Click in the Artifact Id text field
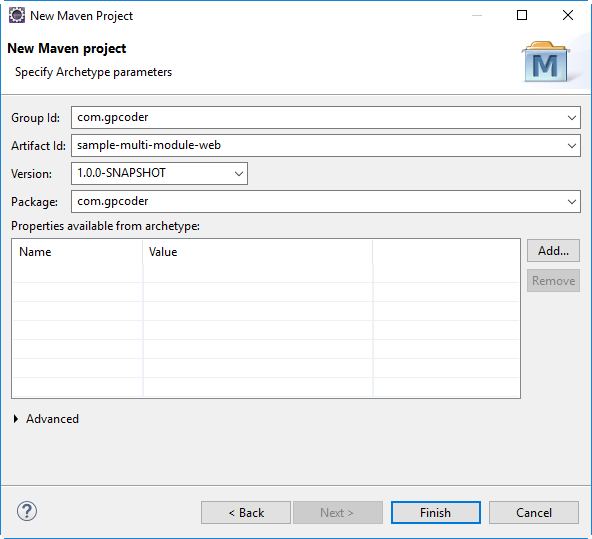 [319, 146]
